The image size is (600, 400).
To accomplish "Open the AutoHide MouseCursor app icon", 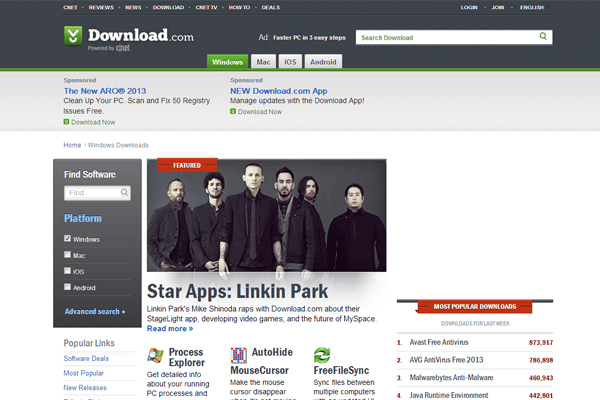I will (x=238, y=355).
